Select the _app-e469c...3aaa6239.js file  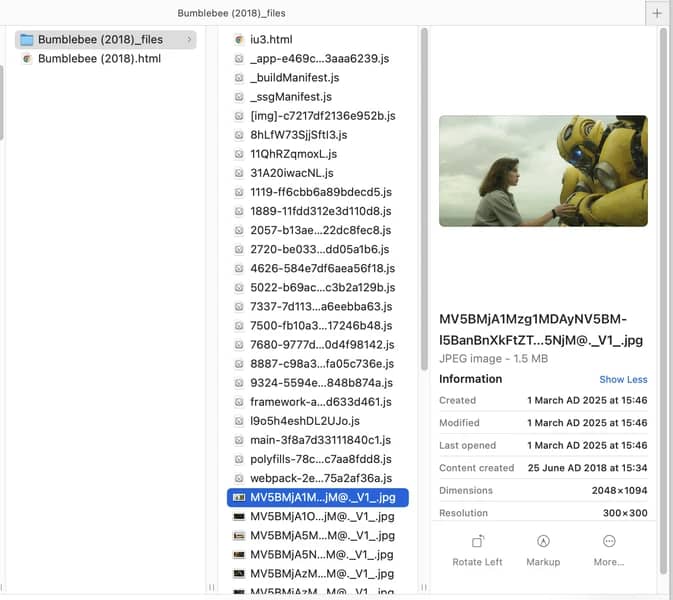click(x=318, y=59)
